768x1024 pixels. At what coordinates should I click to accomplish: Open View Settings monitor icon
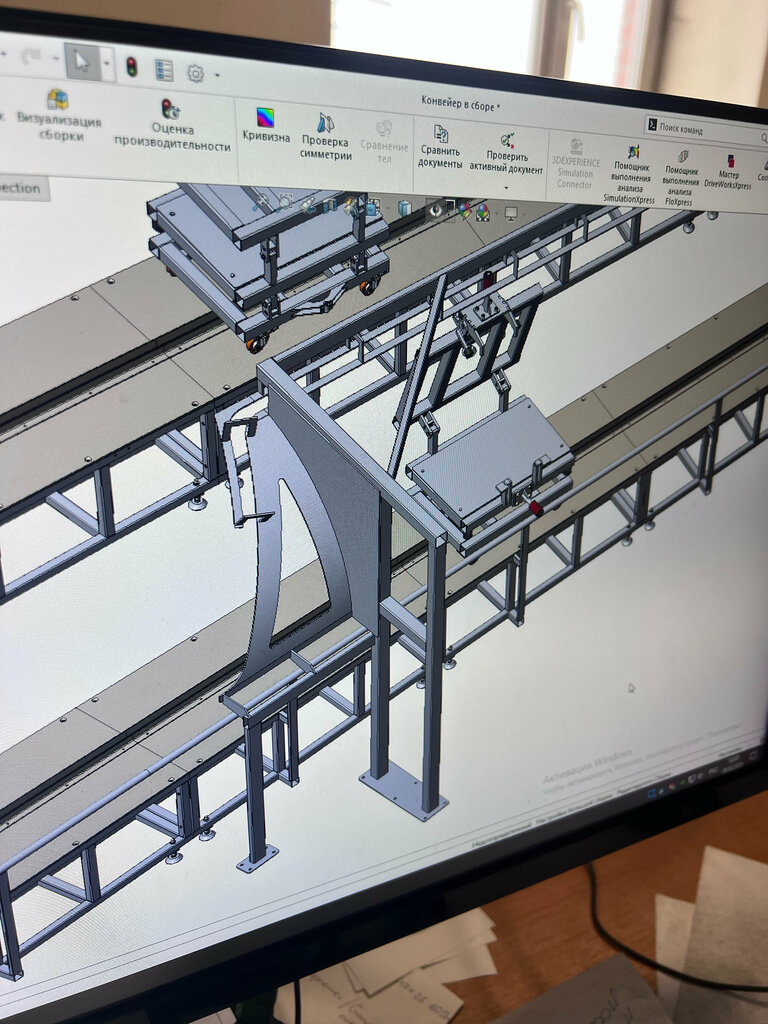(x=511, y=213)
